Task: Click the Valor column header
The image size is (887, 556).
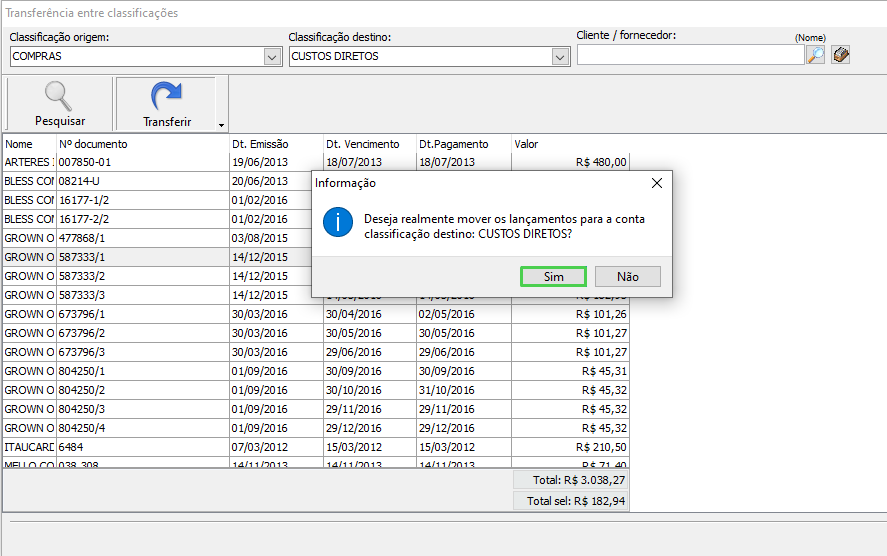Action: (x=570, y=144)
